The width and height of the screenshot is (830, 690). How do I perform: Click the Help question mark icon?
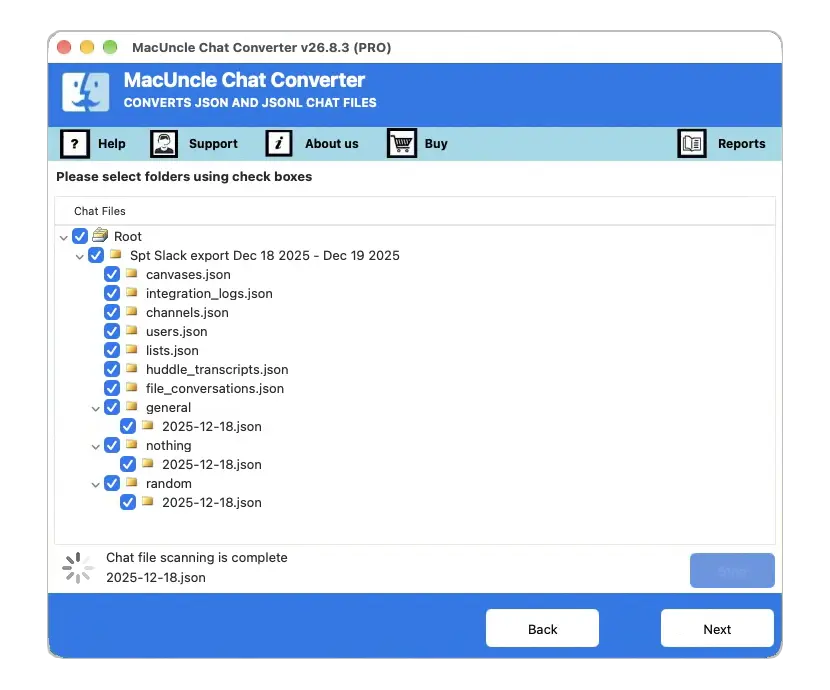coord(75,143)
